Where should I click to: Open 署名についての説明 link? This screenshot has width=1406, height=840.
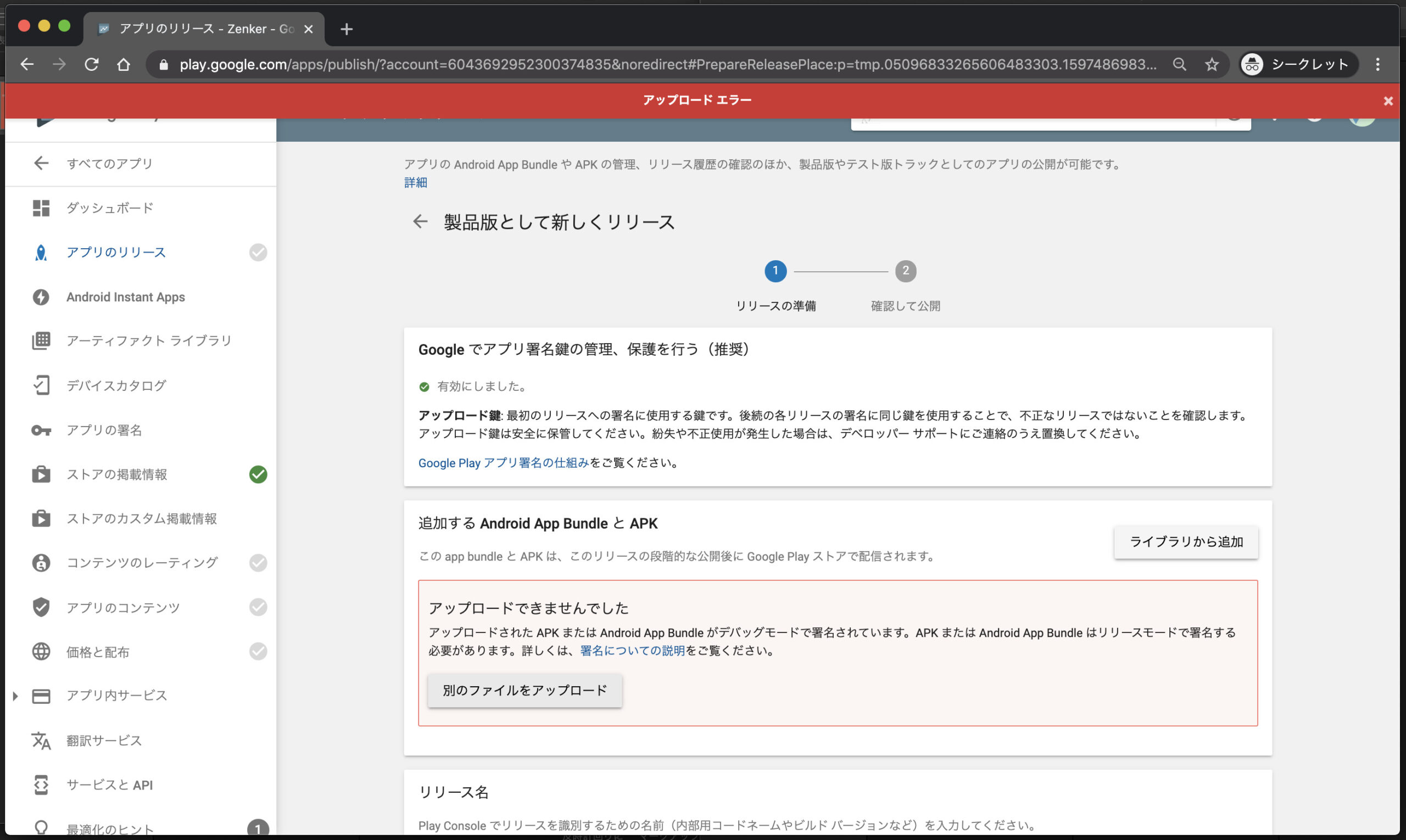tap(633, 651)
